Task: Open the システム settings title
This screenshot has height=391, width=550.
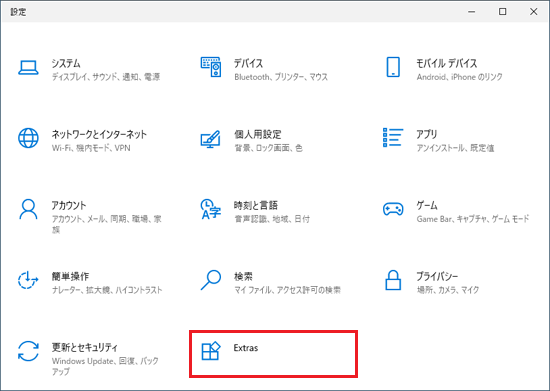Action: [66, 63]
